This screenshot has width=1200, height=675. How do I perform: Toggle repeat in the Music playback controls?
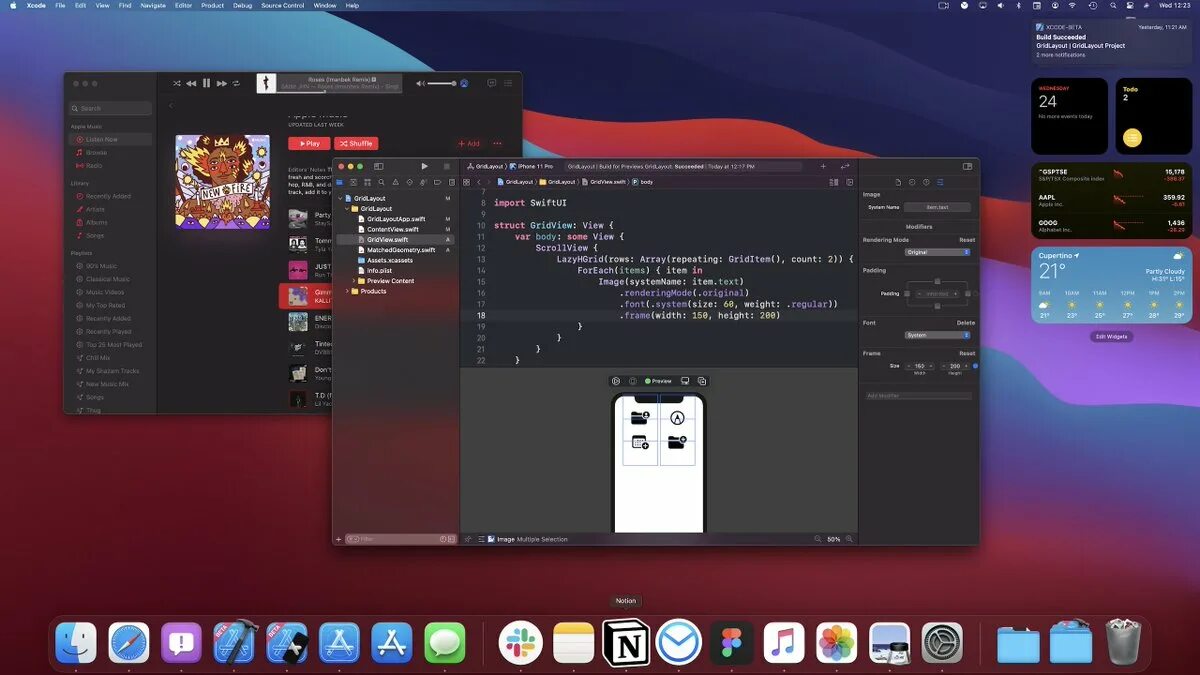[236, 83]
